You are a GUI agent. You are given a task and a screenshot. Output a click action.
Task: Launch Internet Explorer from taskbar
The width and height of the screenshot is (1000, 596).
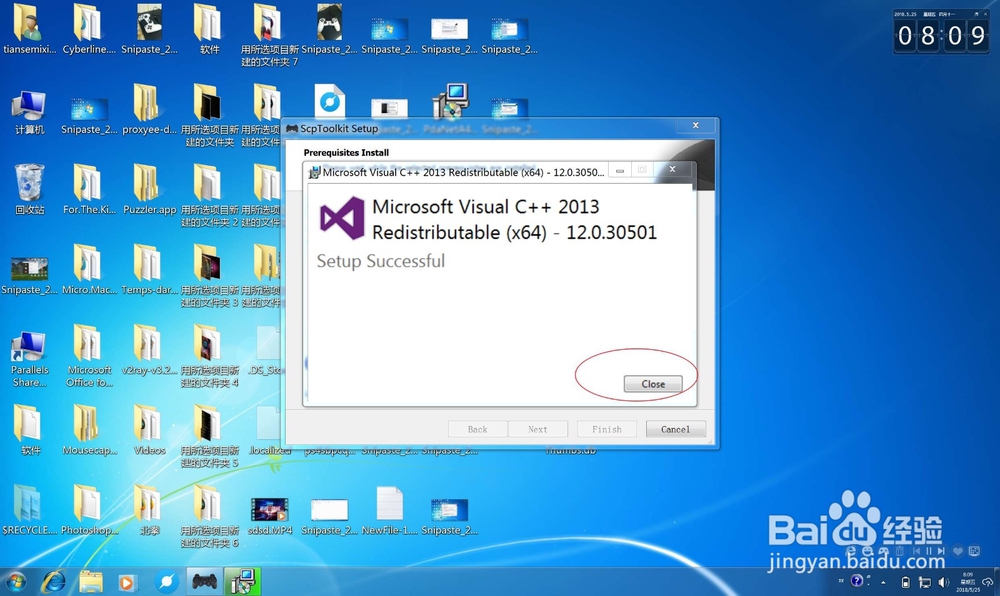coord(53,581)
